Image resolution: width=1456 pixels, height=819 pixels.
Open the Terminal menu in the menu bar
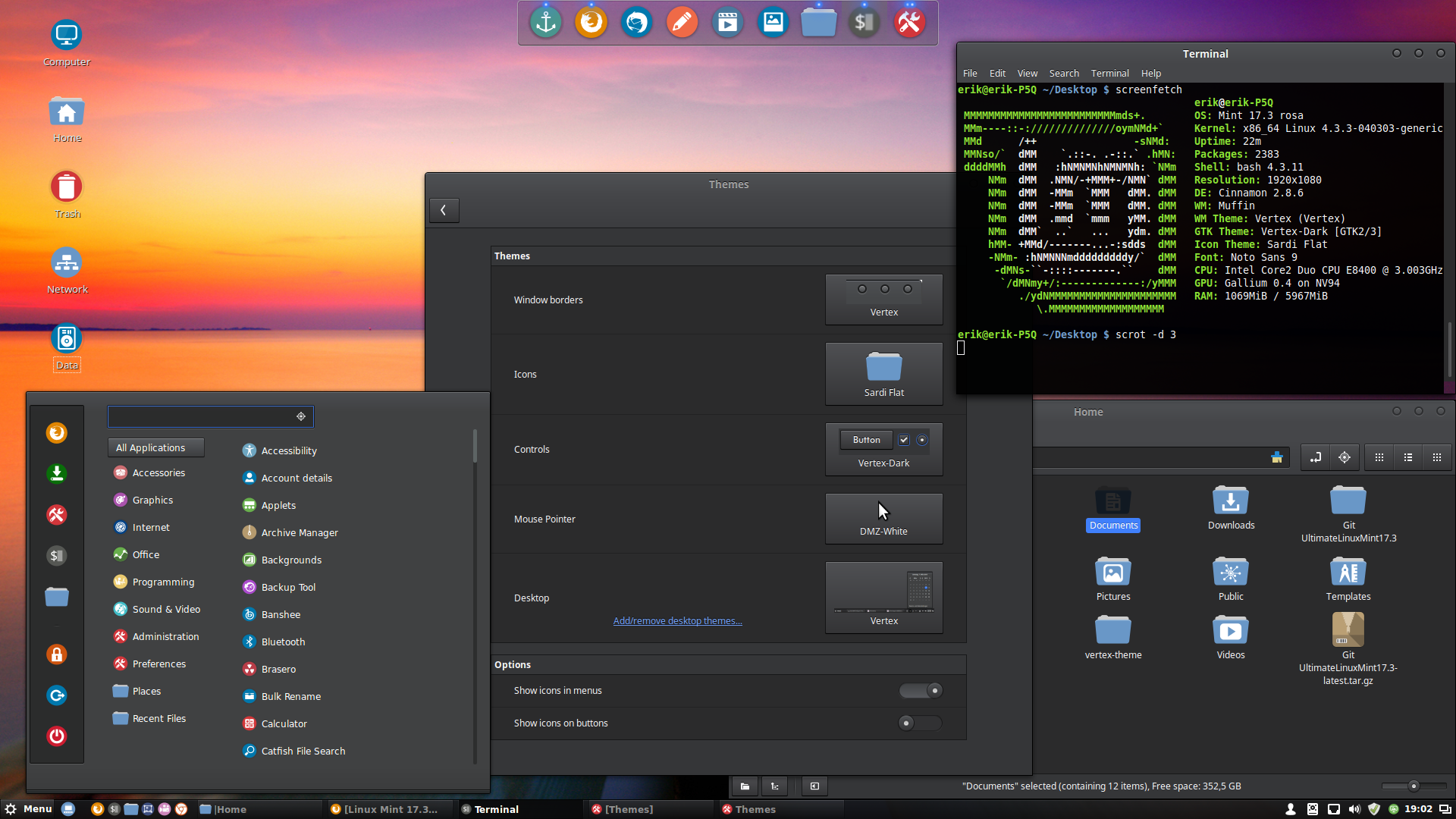point(1110,74)
